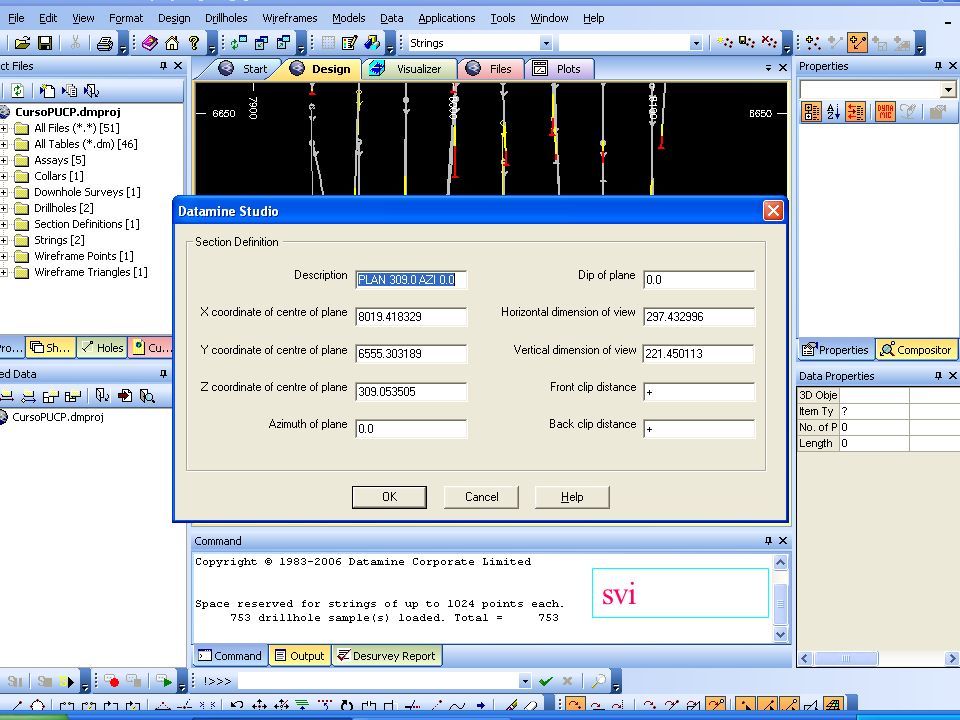The image size is (960, 720).
Task: Click Help in the Section Definition dialog
Action: coord(572,497)
